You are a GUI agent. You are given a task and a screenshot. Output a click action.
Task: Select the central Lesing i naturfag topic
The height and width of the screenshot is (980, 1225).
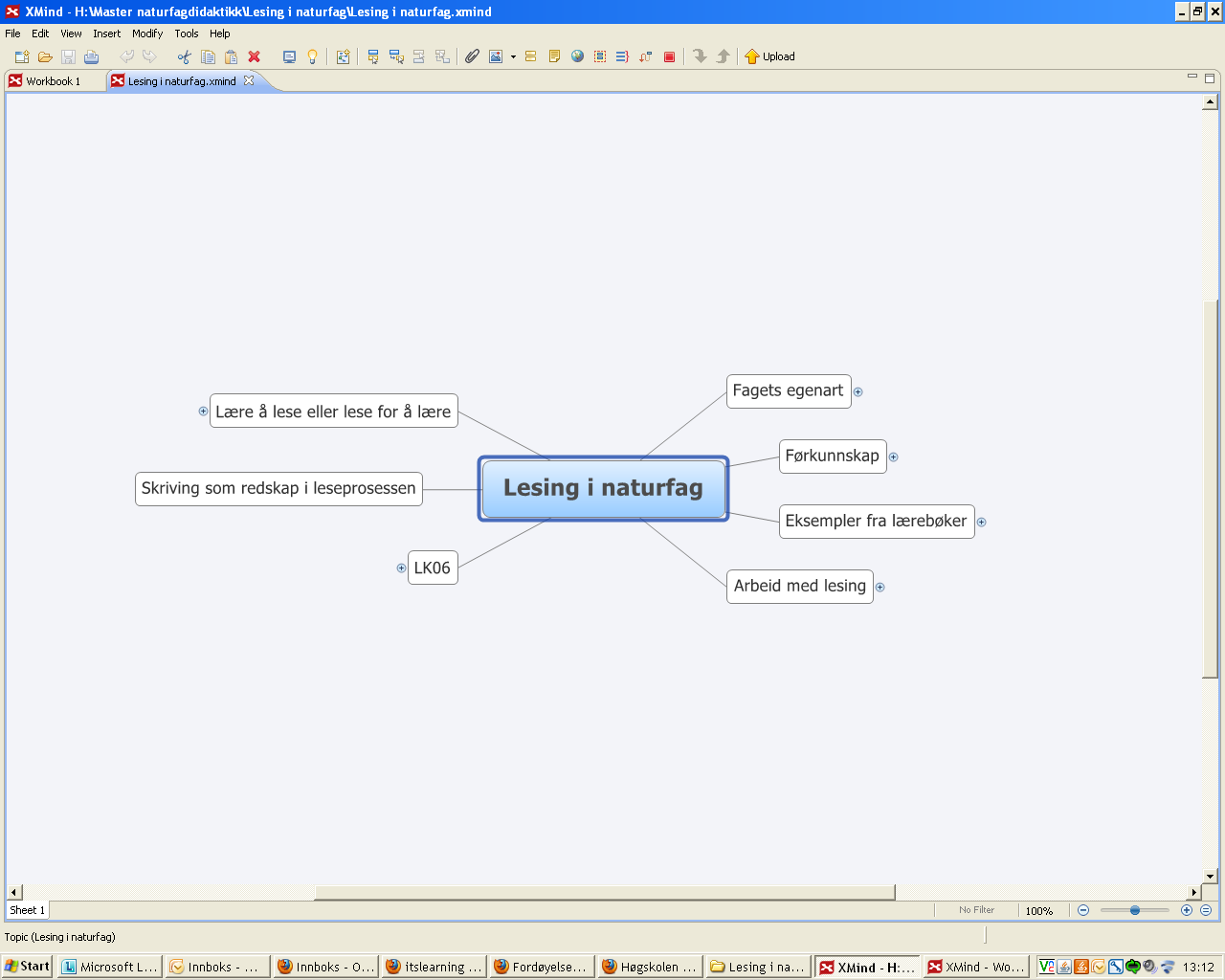click(603, 488)
